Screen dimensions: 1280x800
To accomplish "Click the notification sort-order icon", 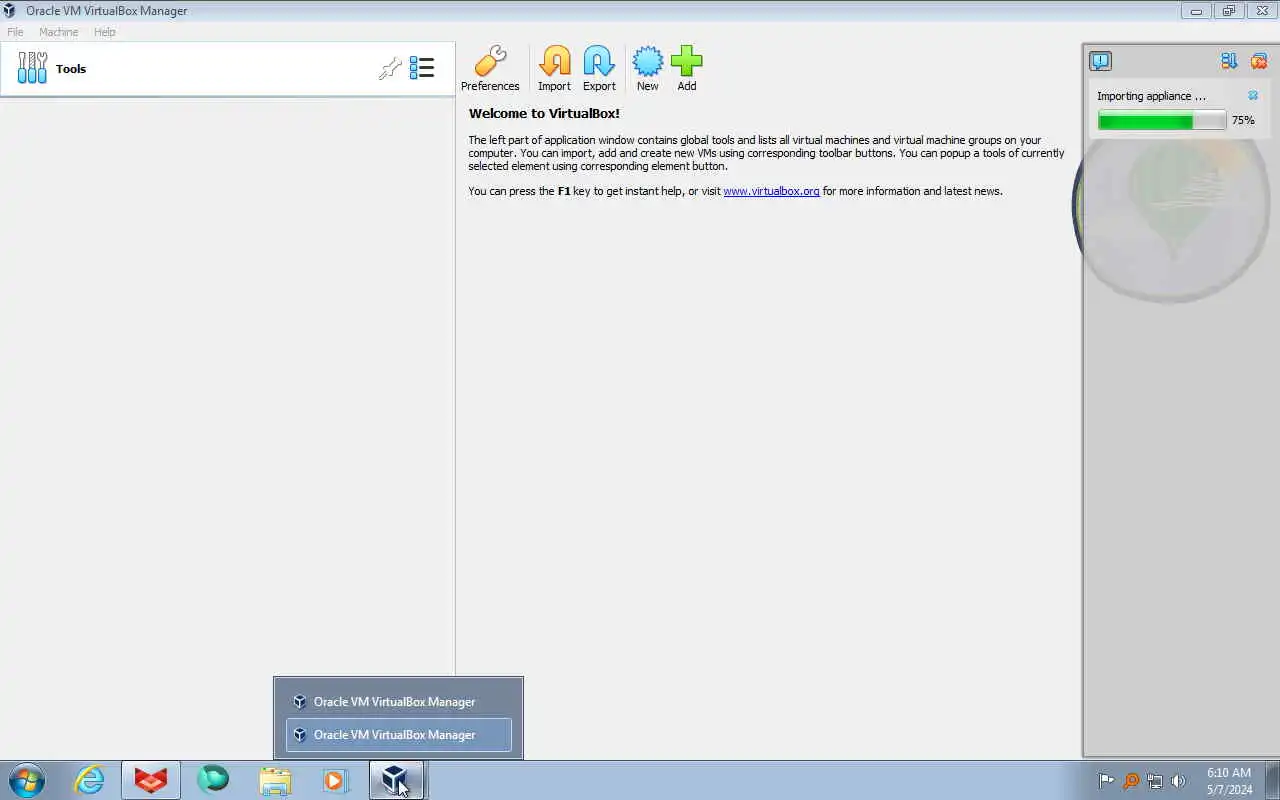I will point(1229,61).
